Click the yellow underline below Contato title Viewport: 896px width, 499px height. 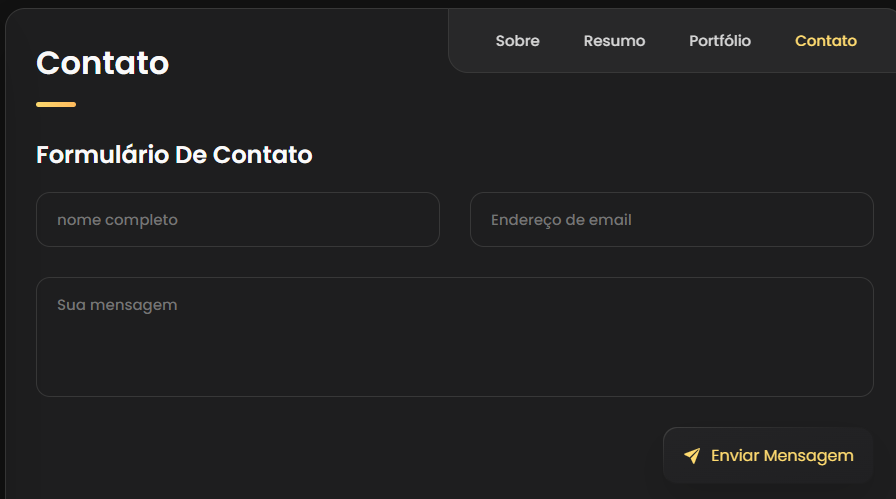(56, 104)
